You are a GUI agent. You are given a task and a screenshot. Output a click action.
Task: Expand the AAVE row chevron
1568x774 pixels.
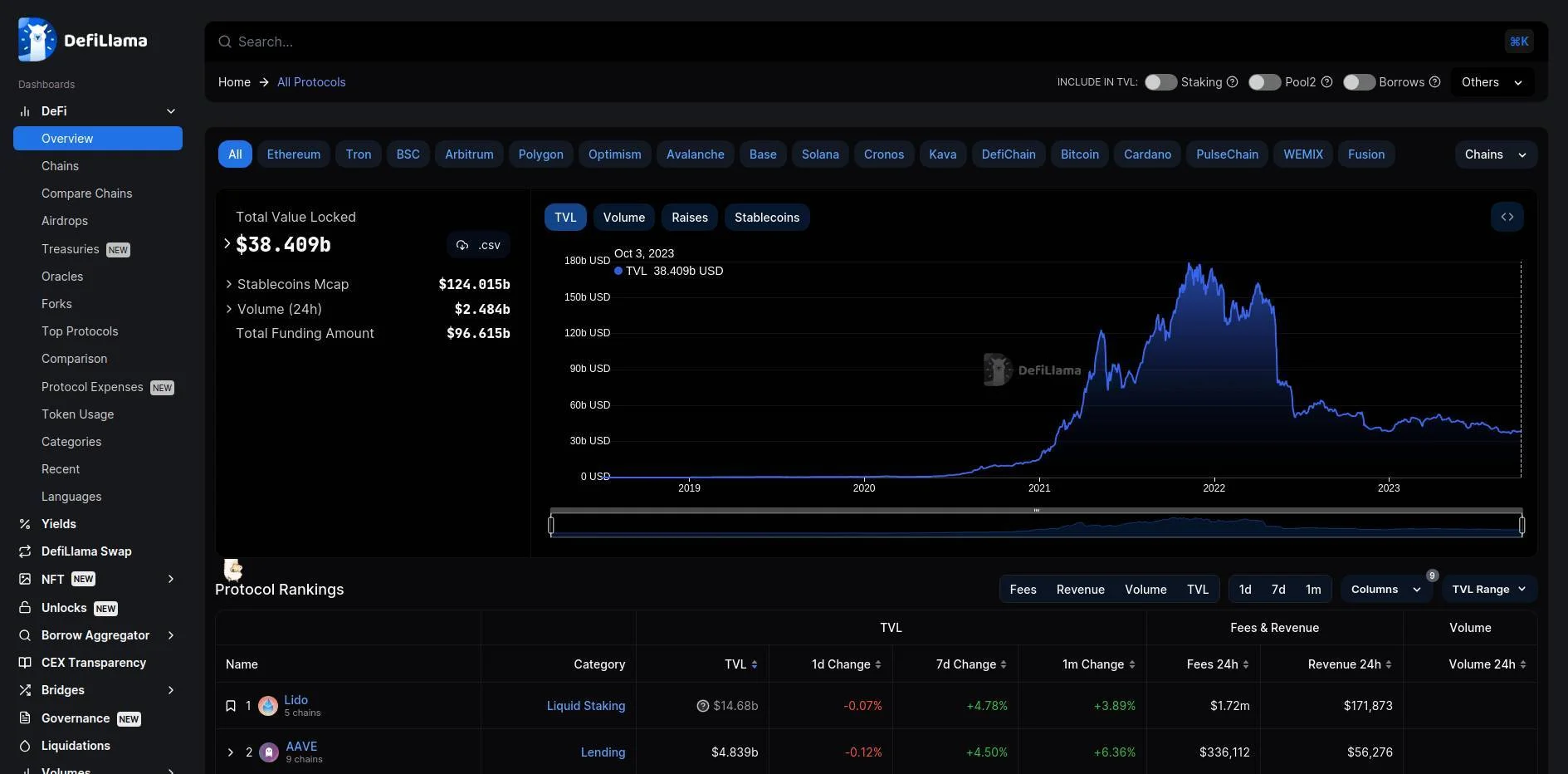coord(231,752)
